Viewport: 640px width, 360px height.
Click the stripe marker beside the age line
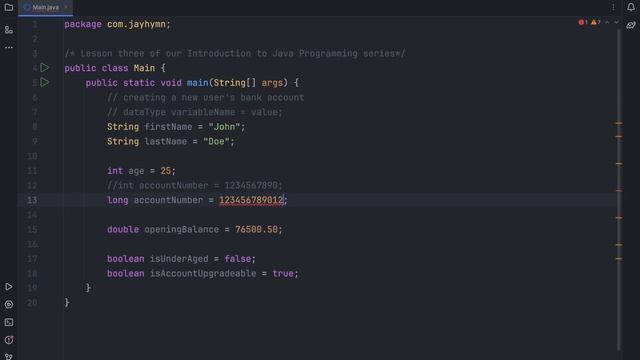(619, 164)
